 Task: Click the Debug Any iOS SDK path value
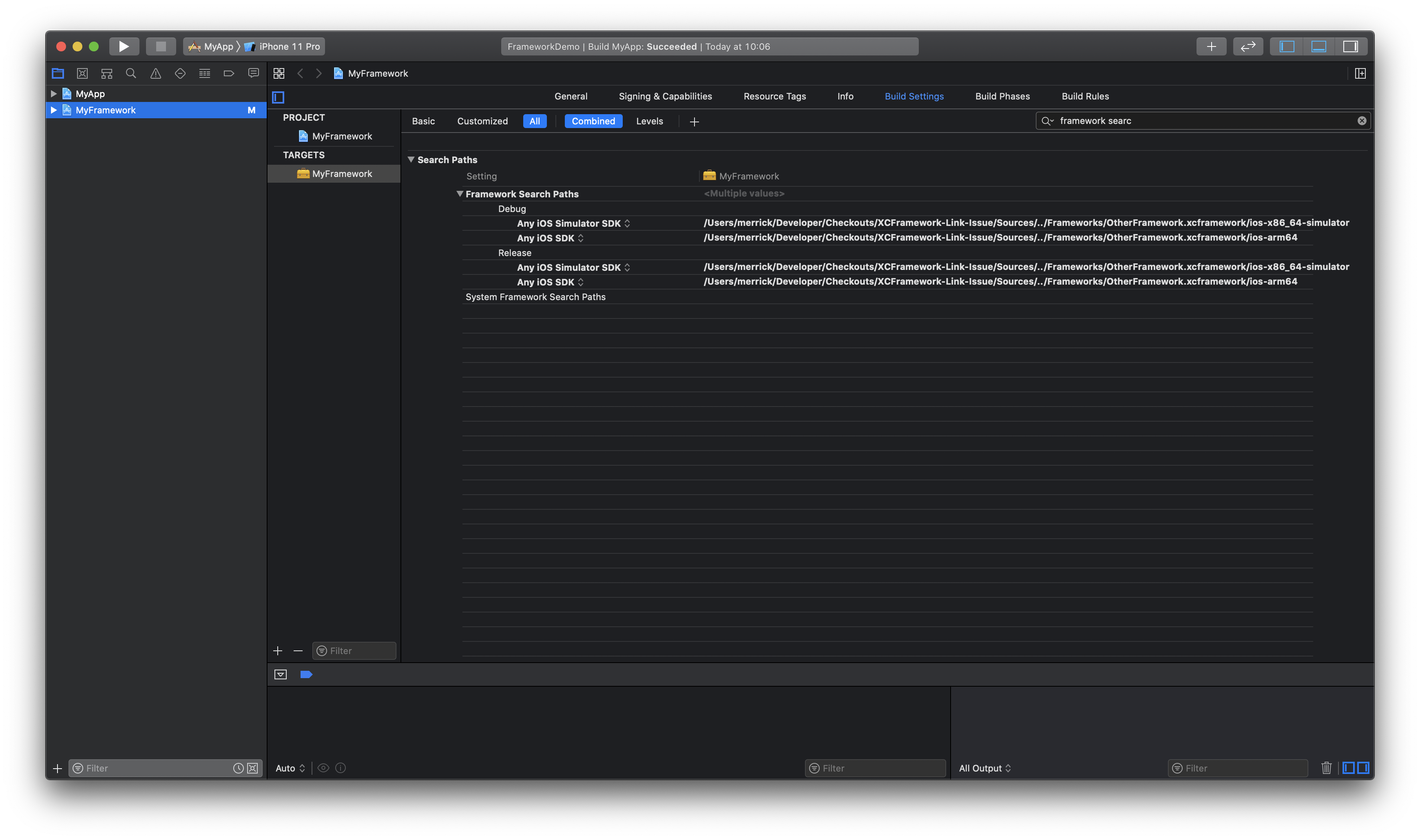[1000, 238]
